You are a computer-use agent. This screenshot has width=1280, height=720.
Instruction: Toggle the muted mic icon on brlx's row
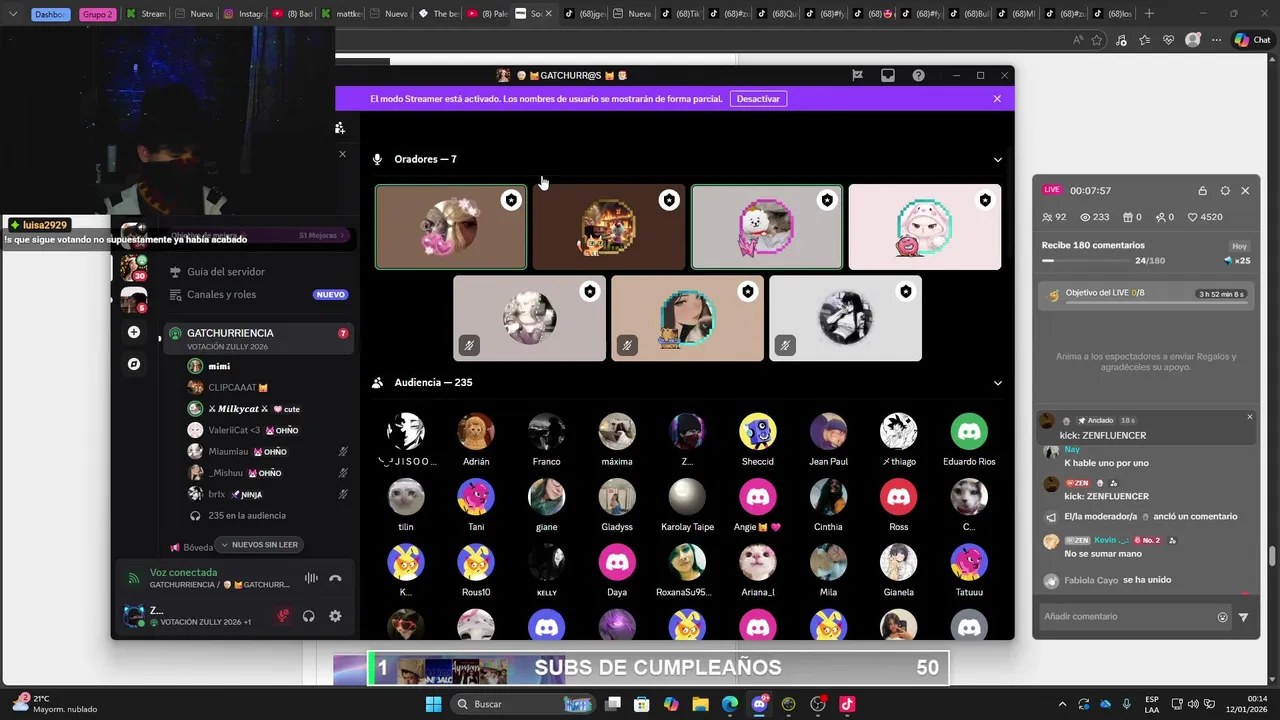(343, 494)
